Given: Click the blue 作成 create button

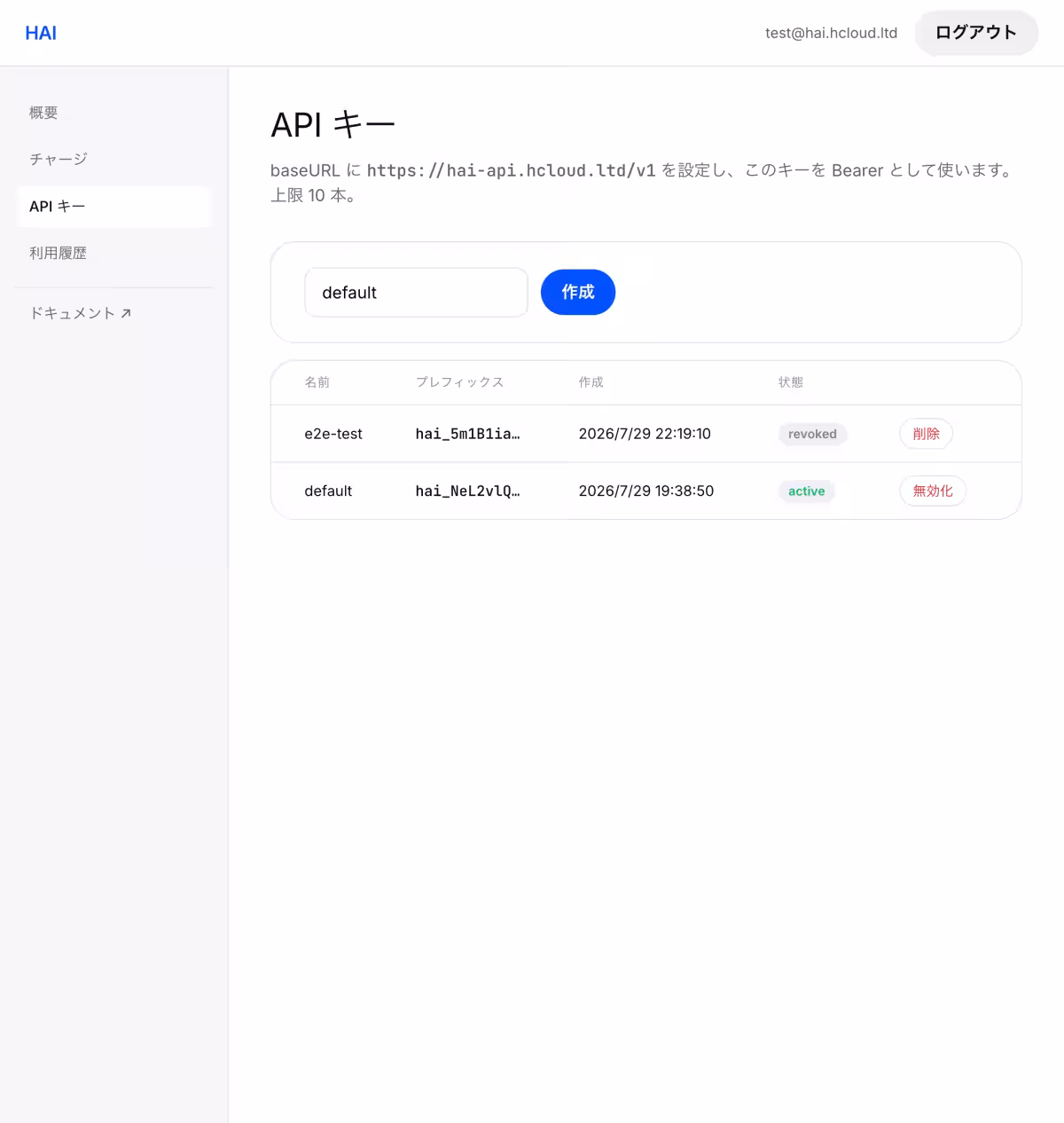Looking at the screenshot, I should 578,292.
